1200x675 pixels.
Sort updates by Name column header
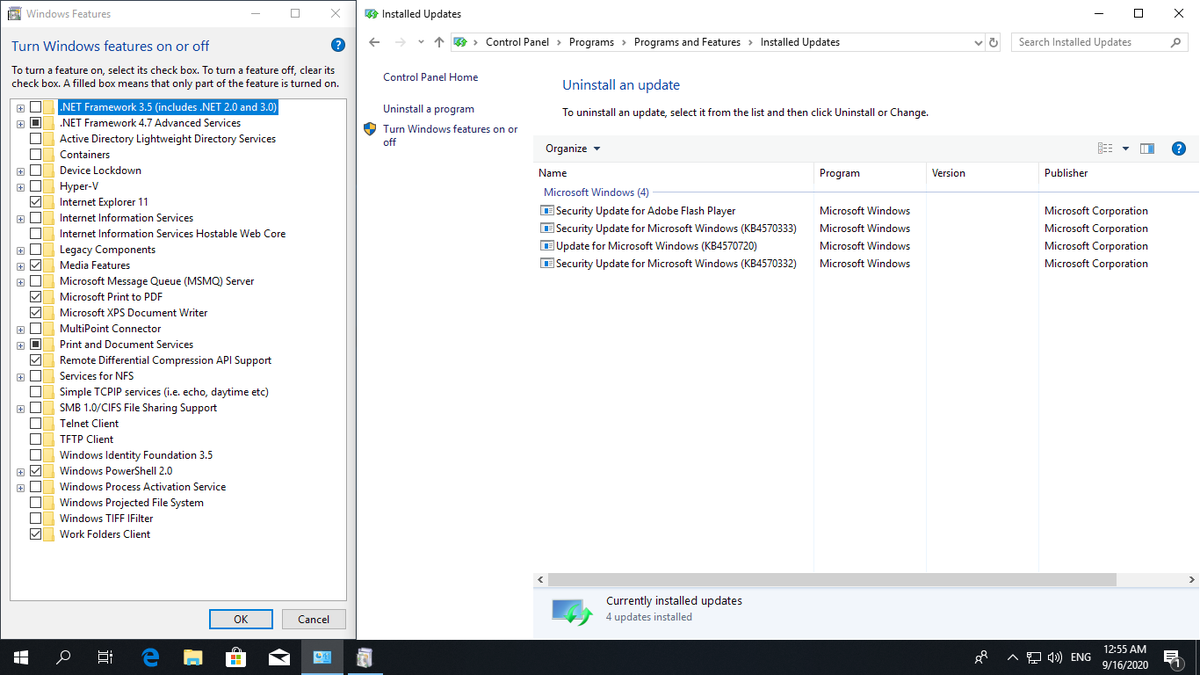point(673,173)
